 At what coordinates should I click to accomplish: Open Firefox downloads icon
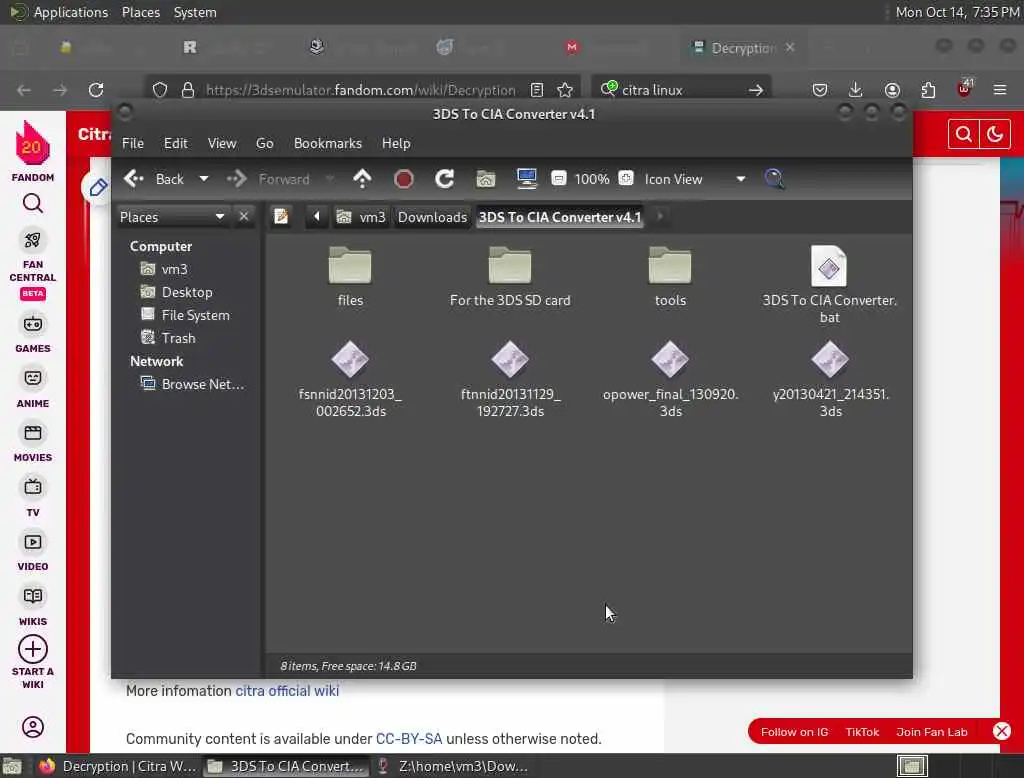[856, 89]
